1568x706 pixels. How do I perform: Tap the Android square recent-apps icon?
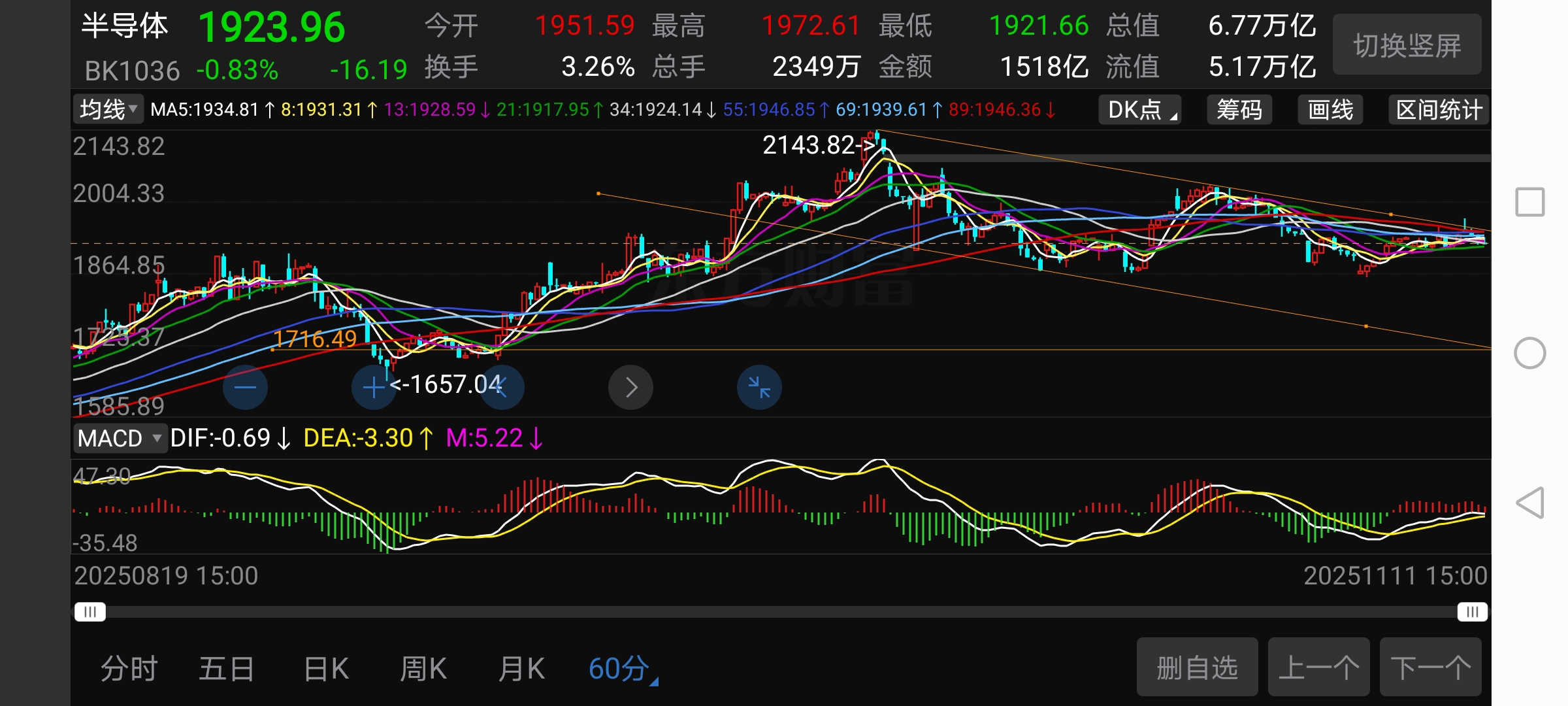coord(1529,202)
